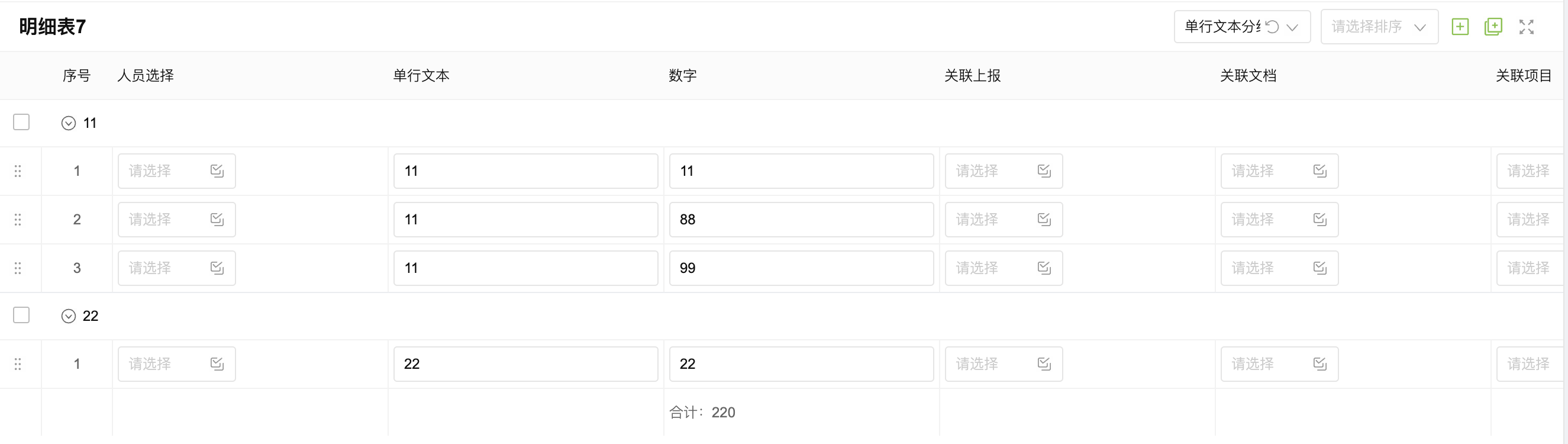Image resolution: width=1568 pixels, height=444 pixels.
Task: Click 单行文本 input containing 22
Action: point(525,364)
